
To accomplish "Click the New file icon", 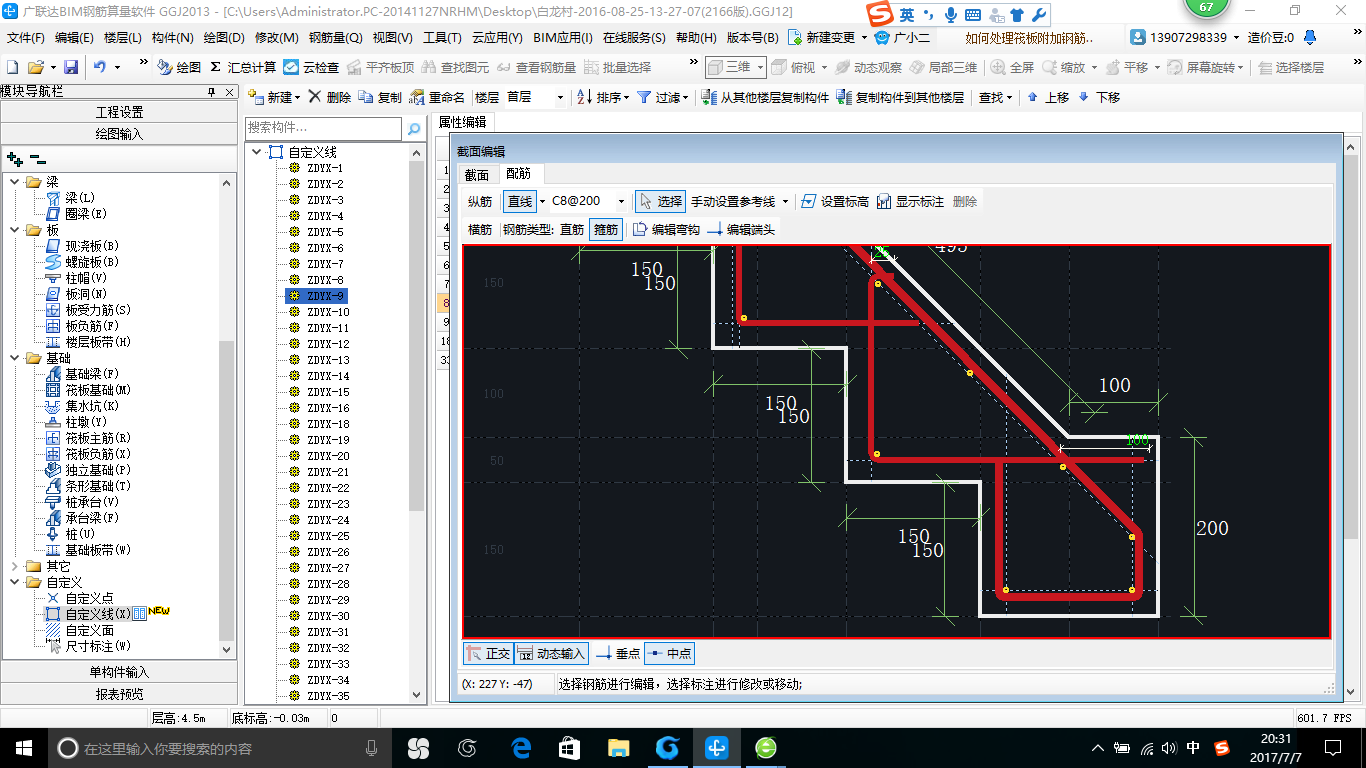I will [x=12, y=67].
